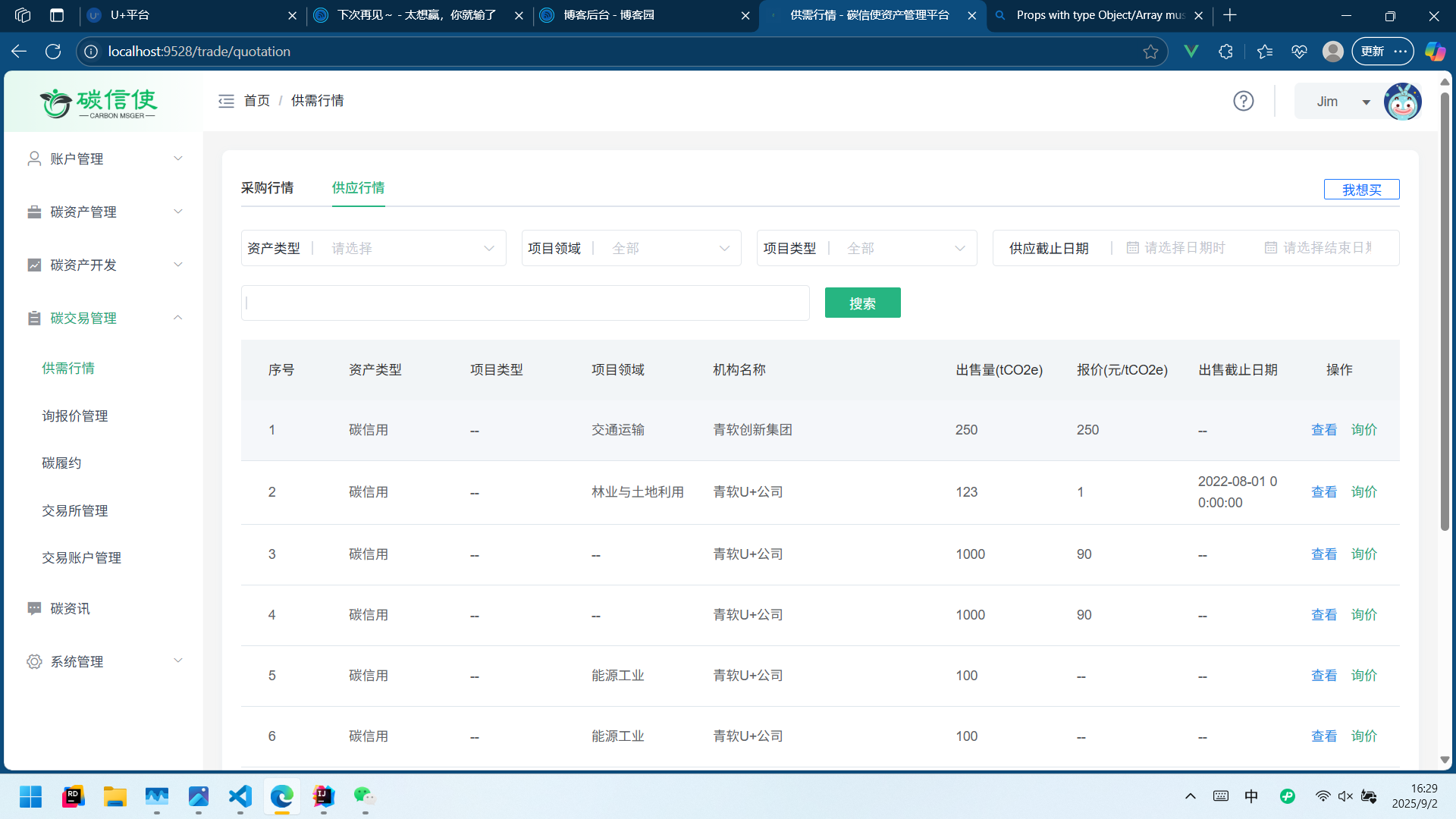Click the Jim user avatar image
Image resolution: width=1456 pixels, height=819 pixels.
pos(1402,102)
